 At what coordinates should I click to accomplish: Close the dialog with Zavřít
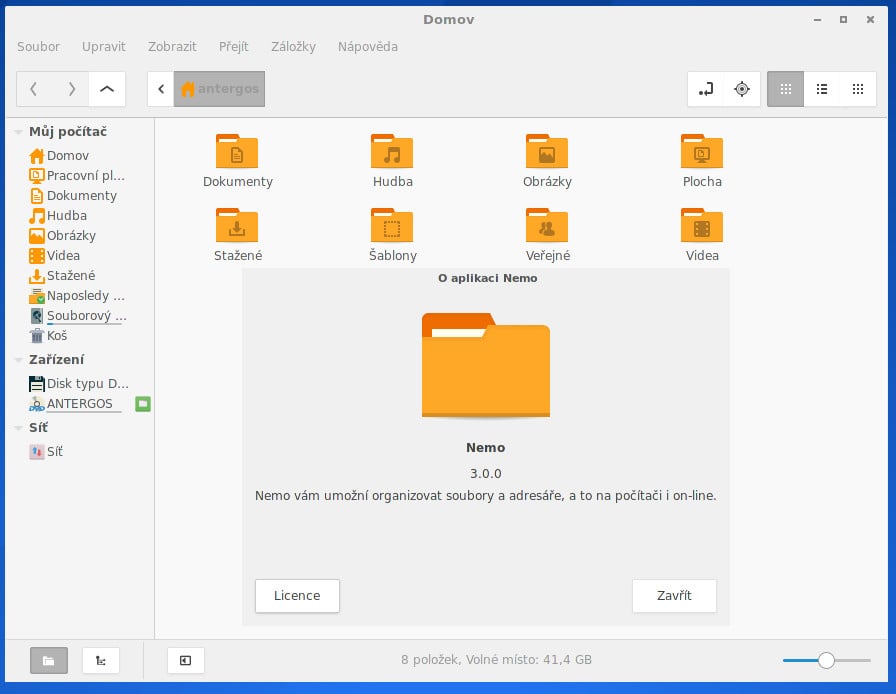coord(674,595)
